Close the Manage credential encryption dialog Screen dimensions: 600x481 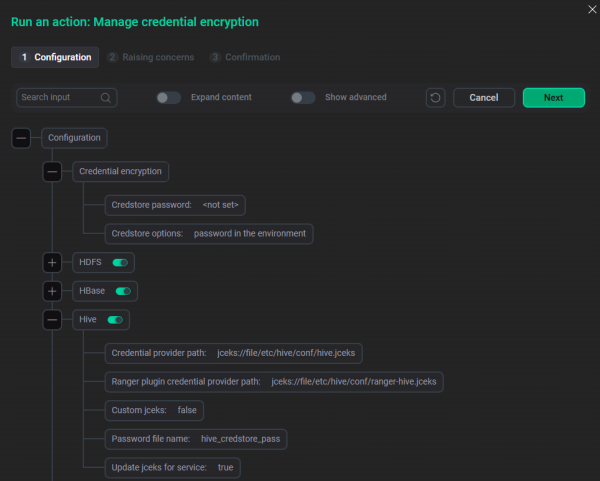click(x=592, y=10)
